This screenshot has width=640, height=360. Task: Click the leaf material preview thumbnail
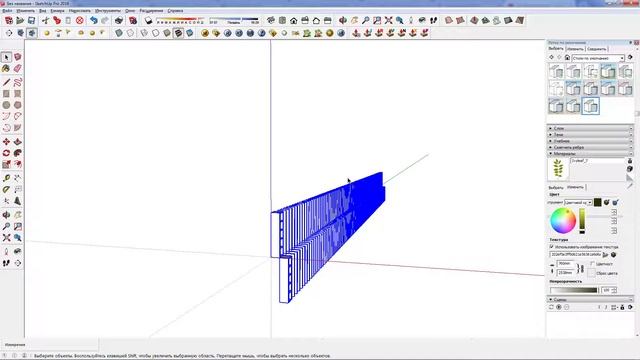558,169
